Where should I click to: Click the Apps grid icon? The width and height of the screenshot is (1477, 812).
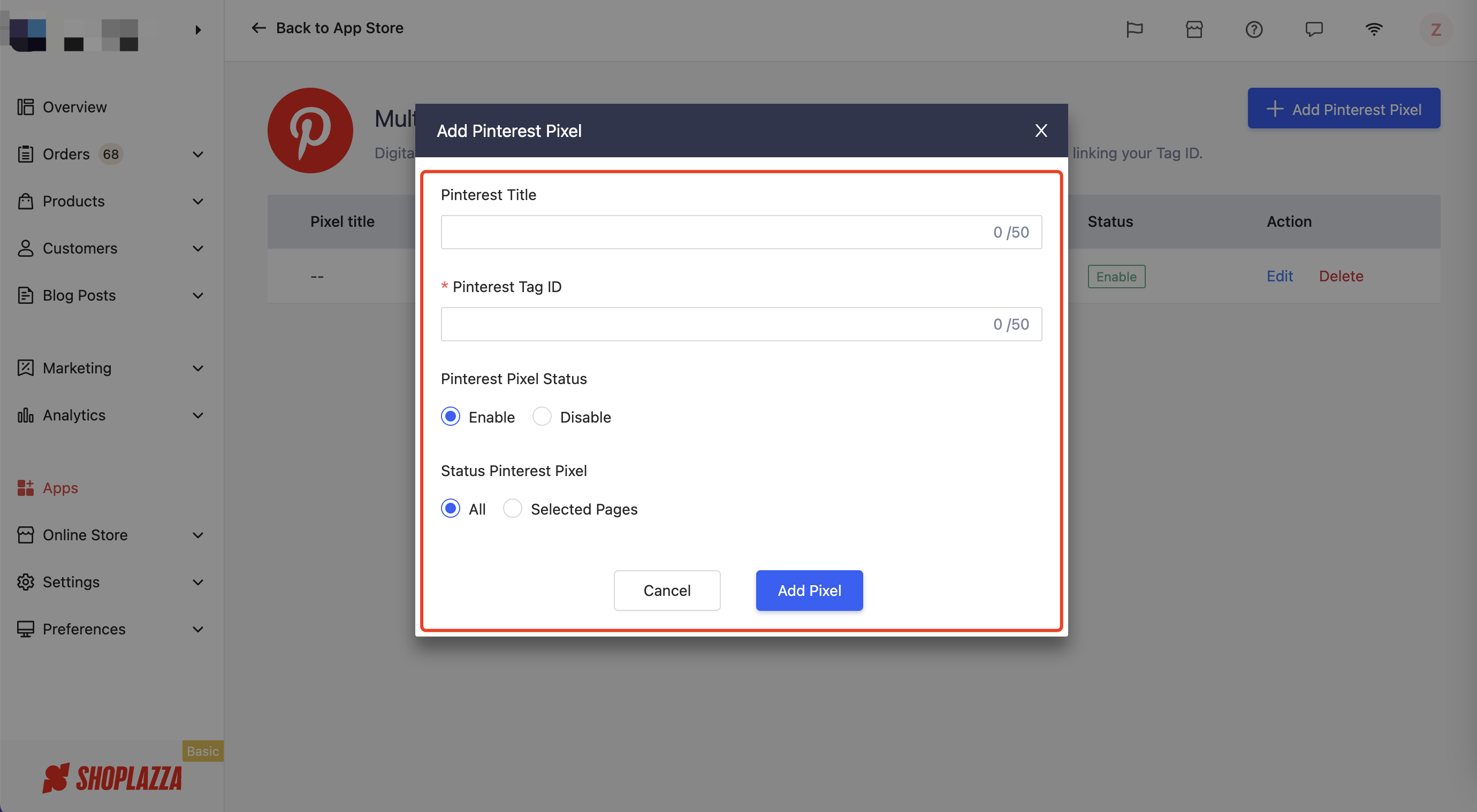[x=25, y=488]
